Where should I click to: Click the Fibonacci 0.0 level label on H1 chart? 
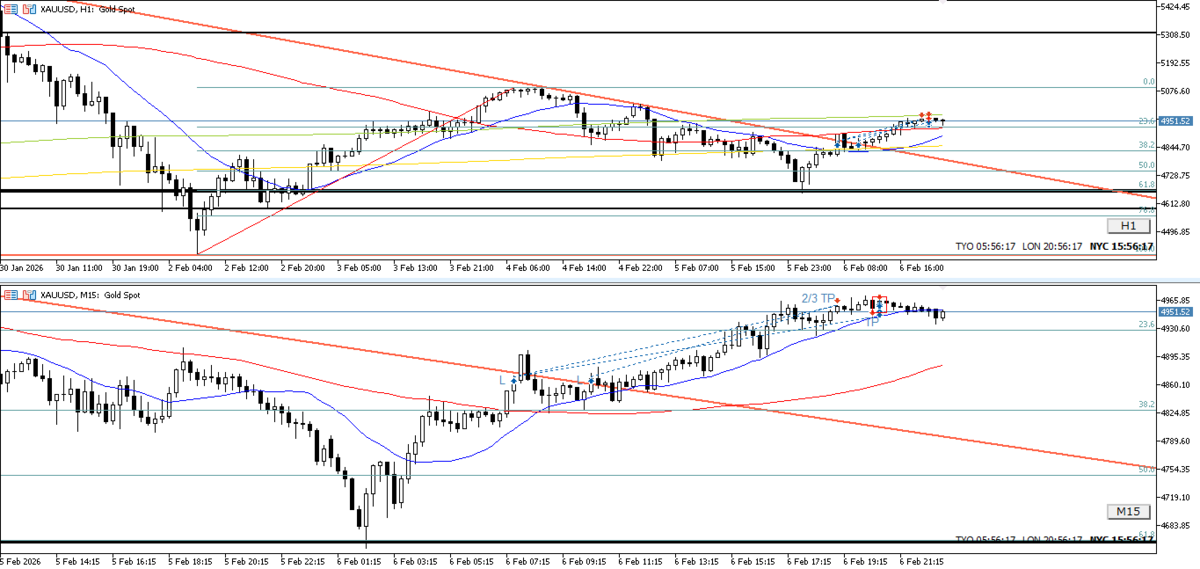click(x=1149, y=82)
